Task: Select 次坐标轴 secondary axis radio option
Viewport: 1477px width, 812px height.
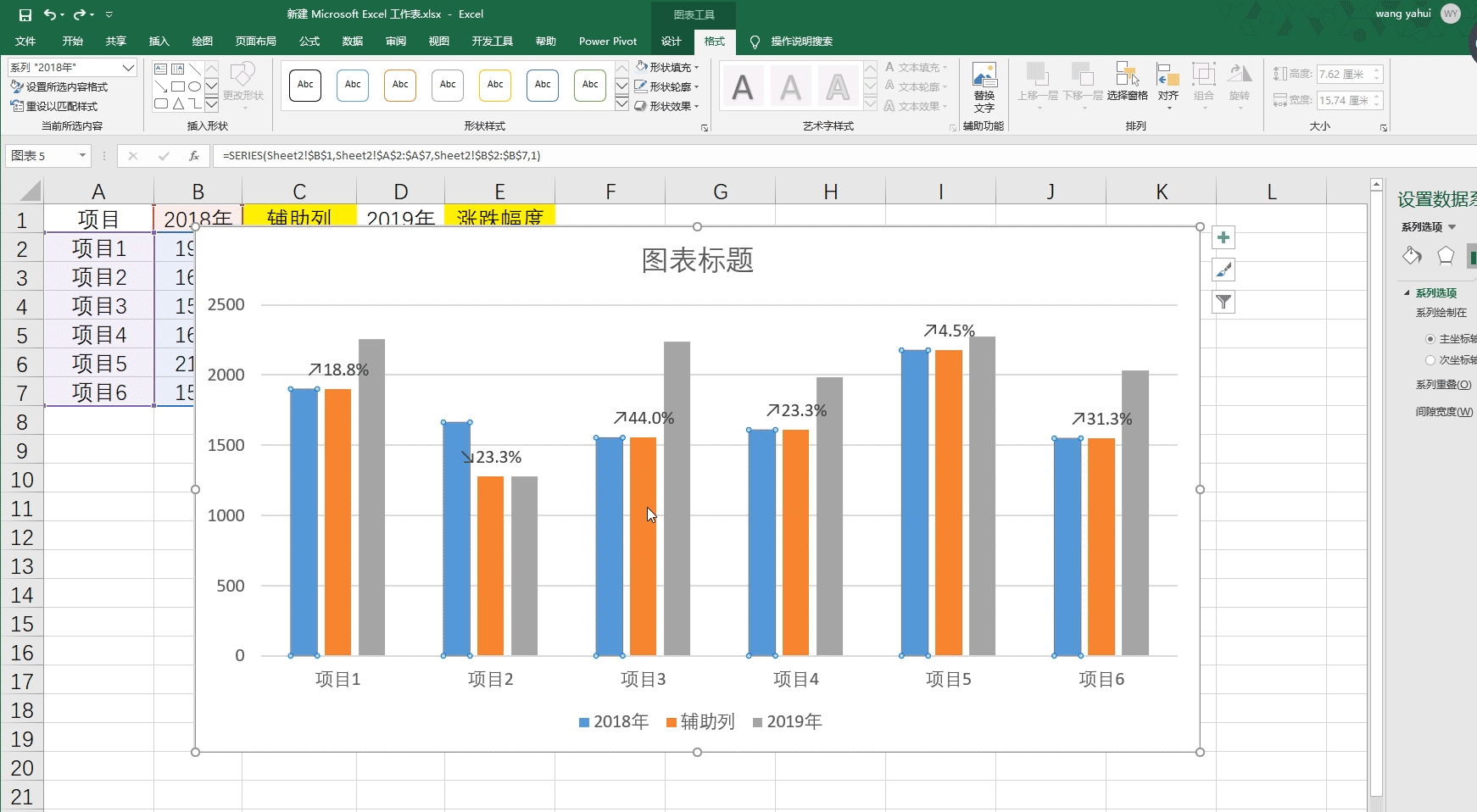Action: coord(1430,360)
